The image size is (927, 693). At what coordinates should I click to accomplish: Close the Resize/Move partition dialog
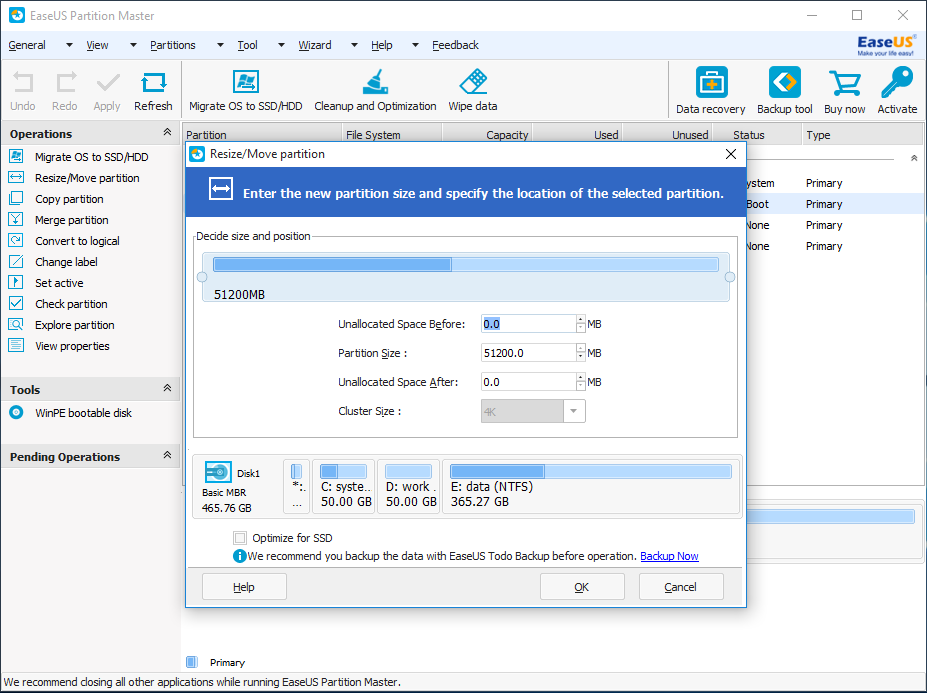point(731,154)
